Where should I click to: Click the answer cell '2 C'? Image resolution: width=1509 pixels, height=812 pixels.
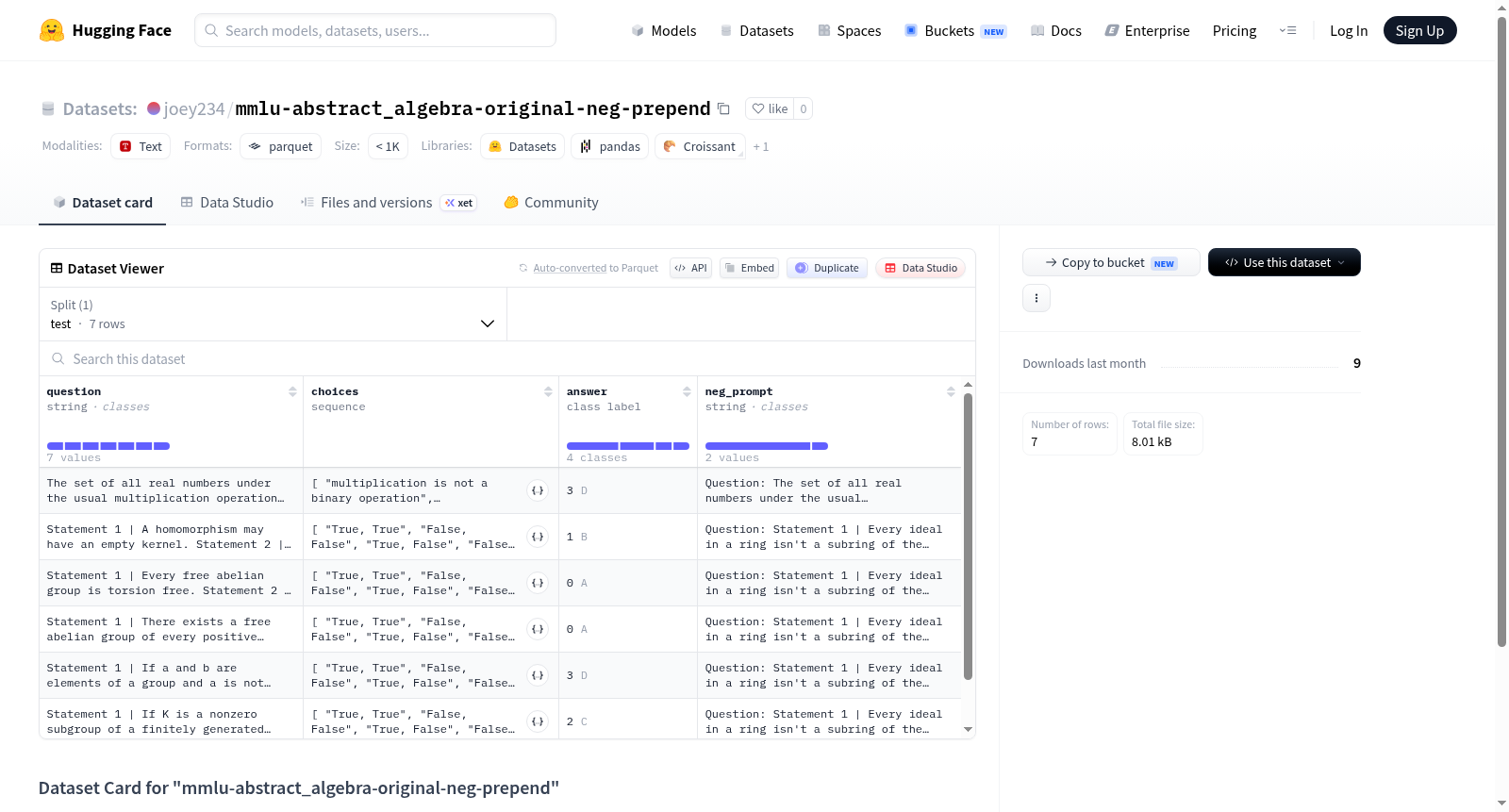(x=628, y=721)
